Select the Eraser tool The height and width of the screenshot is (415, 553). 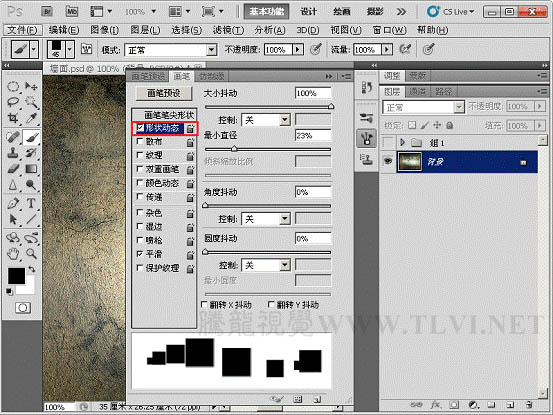[x=13, y=169]
